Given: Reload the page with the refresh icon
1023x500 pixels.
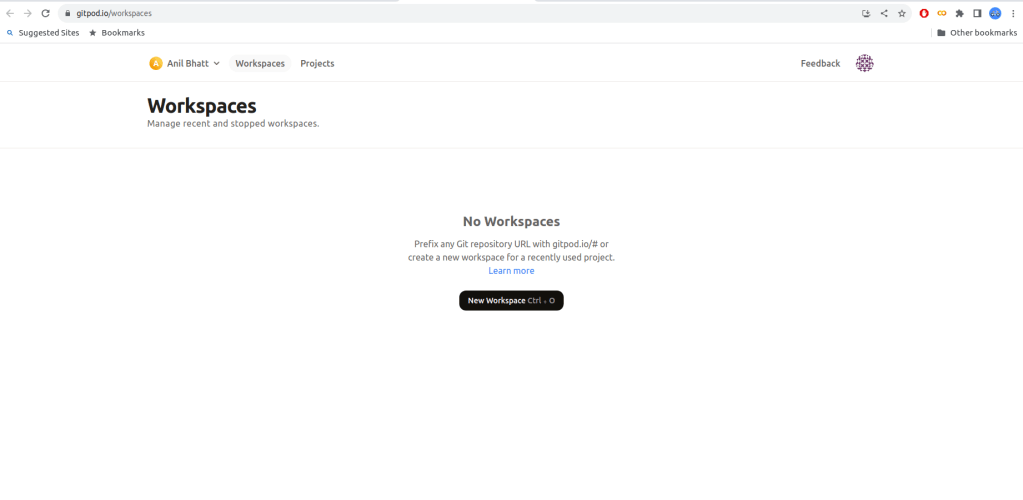Looking at the screenshot, I should point(45,13).
